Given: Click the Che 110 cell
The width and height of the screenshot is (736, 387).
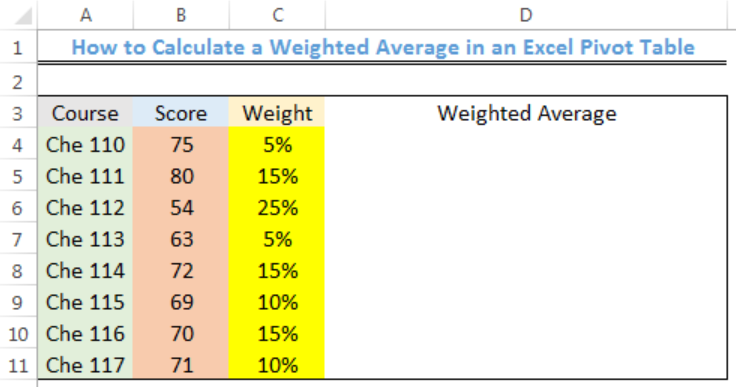Looking at the screenshot, I should (x=85, y=144).
